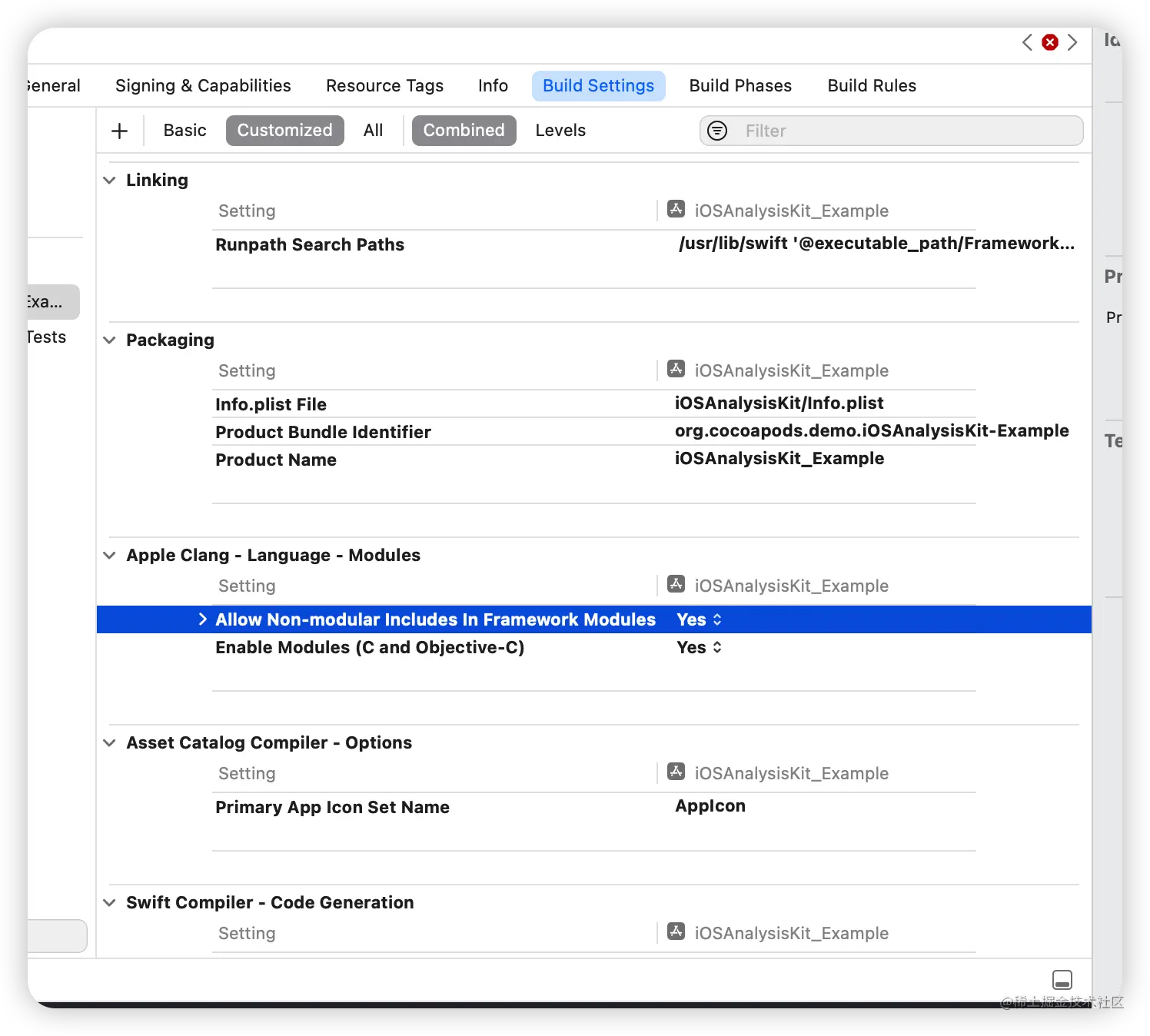Open the Info tab
This screenshot has height=1036, width=1150.
click(493, 85)
